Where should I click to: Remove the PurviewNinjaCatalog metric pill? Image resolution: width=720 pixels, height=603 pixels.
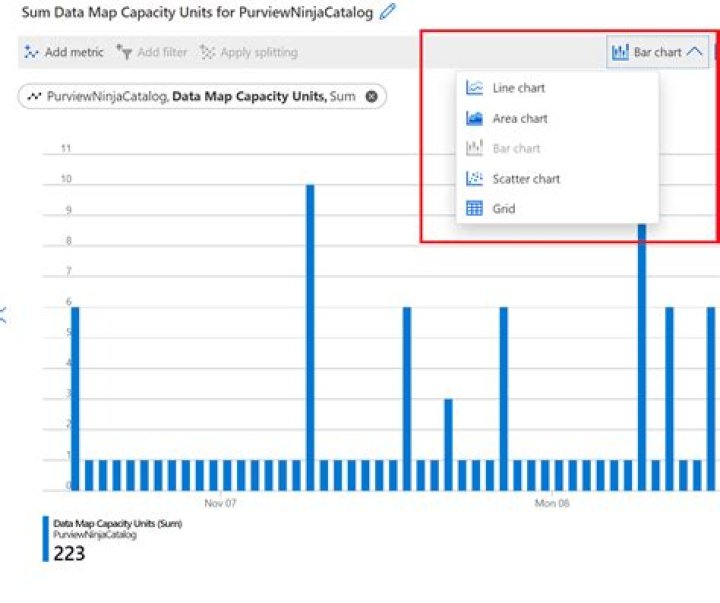371,96
